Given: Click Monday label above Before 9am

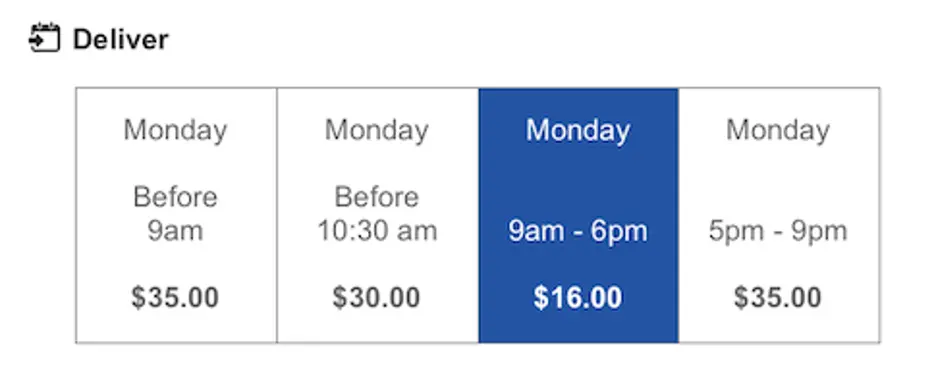Looking at the screenshot, I should point(176,131).
